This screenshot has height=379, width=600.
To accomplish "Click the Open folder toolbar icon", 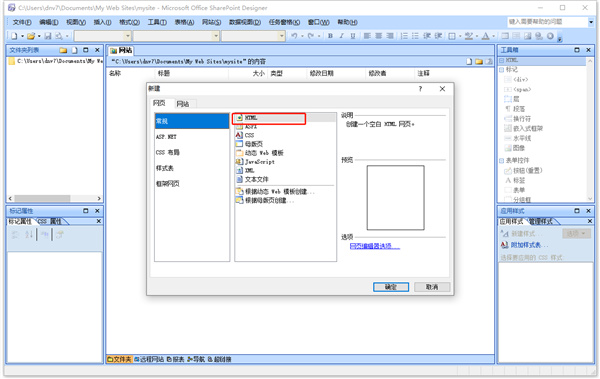I will [31, 36].
